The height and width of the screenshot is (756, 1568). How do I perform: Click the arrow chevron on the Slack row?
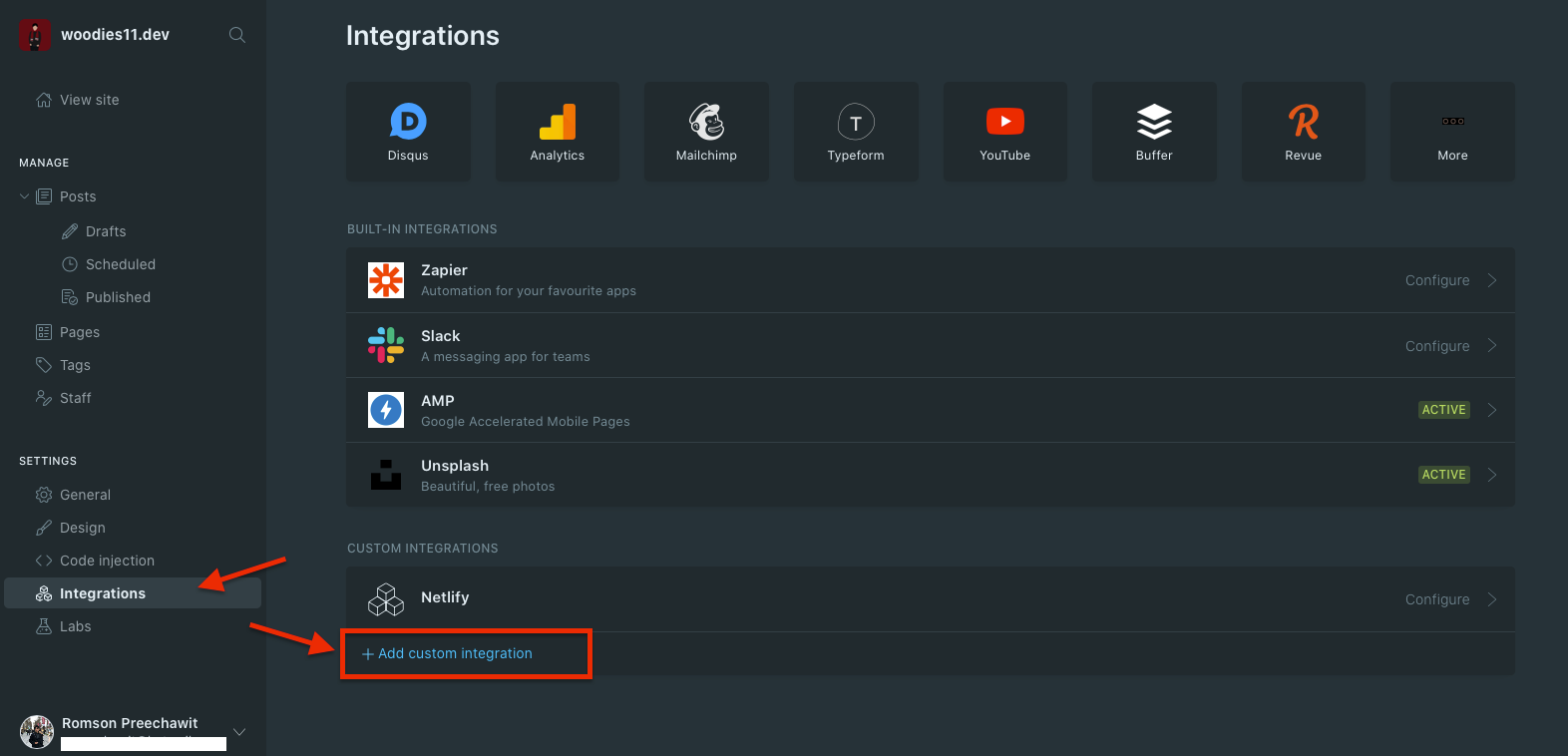point(1492,345)
